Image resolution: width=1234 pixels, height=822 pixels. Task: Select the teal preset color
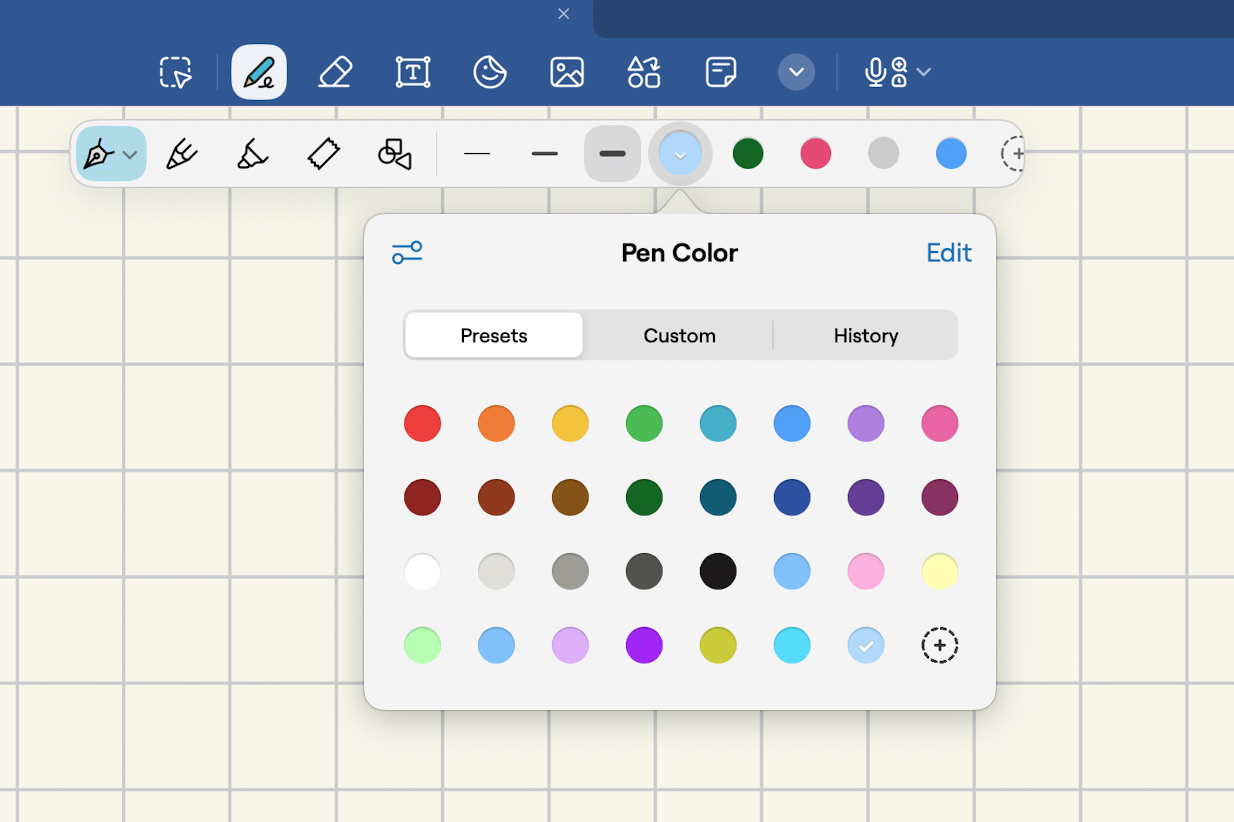point(718,423)
